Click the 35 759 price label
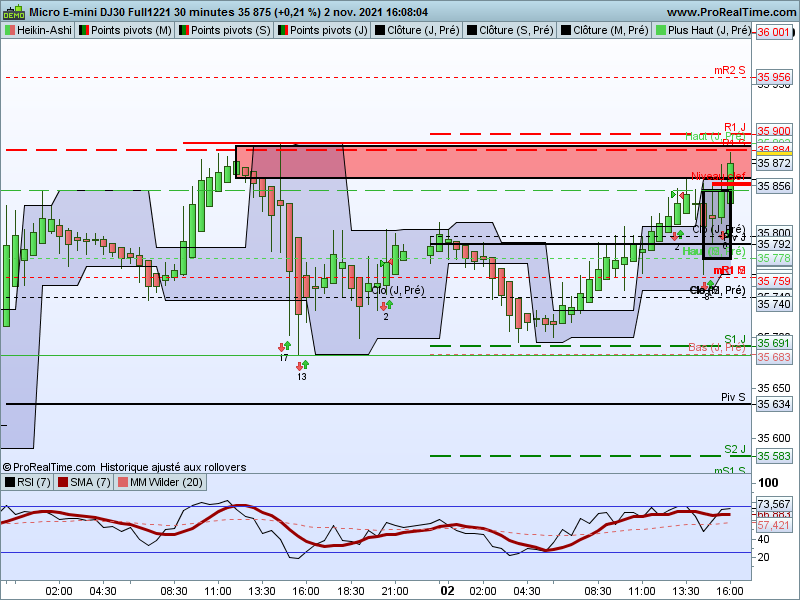This screenshot has width=800, height=600. pos(773,281)
